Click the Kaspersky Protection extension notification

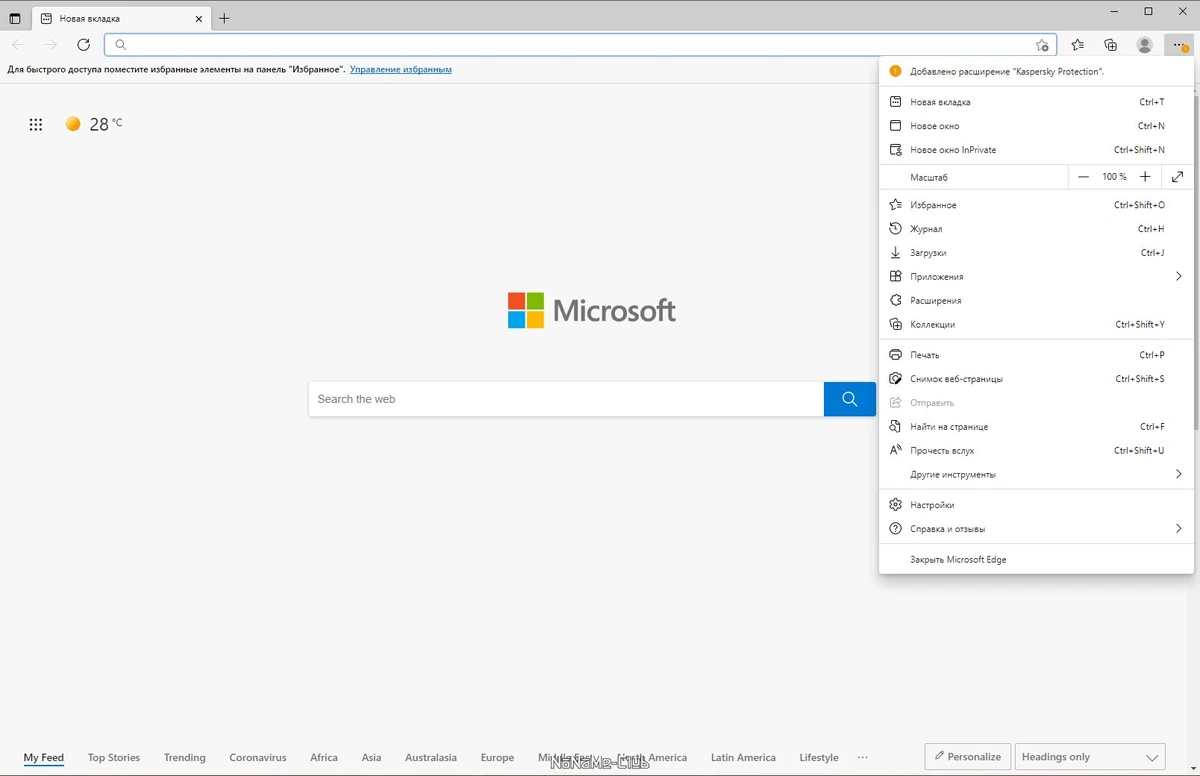click(1036, 72)
